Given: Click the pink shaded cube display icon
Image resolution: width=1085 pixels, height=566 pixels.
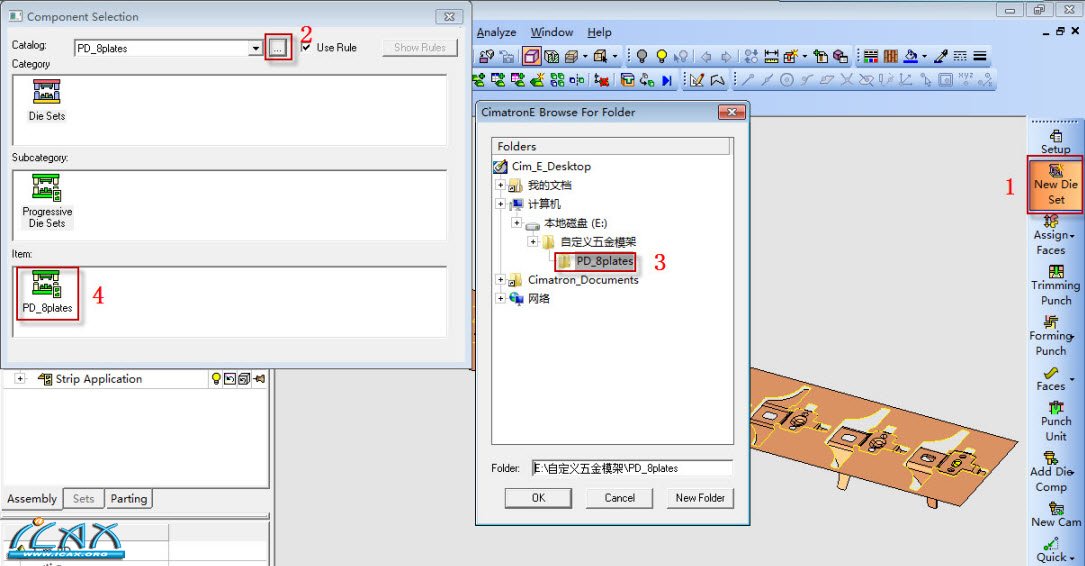Looking at the screenshot, I should 531,56.
